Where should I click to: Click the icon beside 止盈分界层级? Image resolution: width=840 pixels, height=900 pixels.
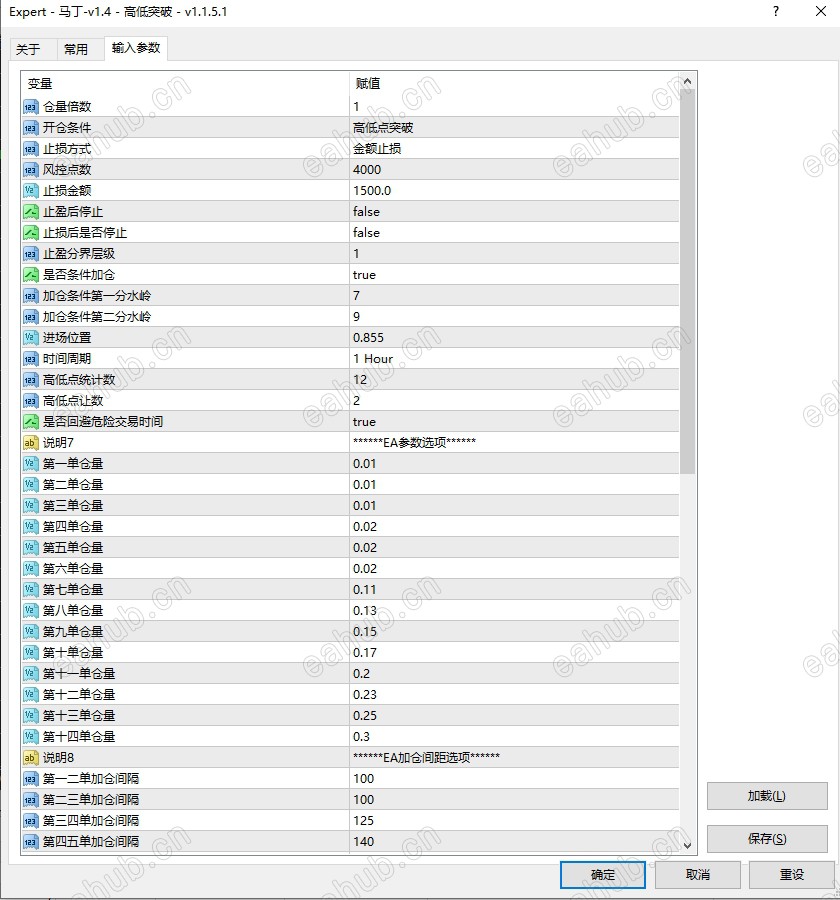30,254
